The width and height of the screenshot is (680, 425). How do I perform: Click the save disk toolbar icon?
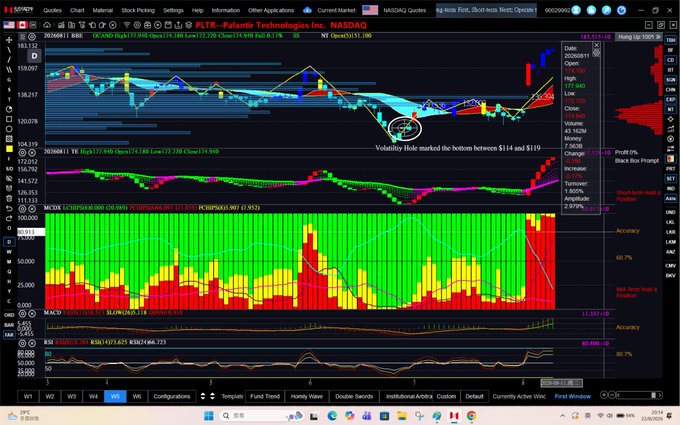click(x=168, y=25)
